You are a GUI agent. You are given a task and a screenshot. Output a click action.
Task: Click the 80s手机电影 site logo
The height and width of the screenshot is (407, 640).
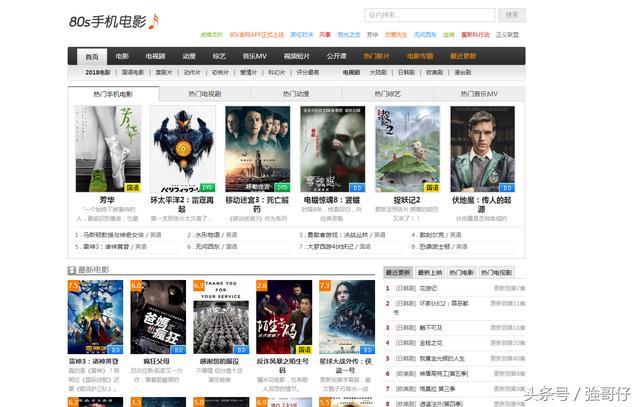point(114,21)
